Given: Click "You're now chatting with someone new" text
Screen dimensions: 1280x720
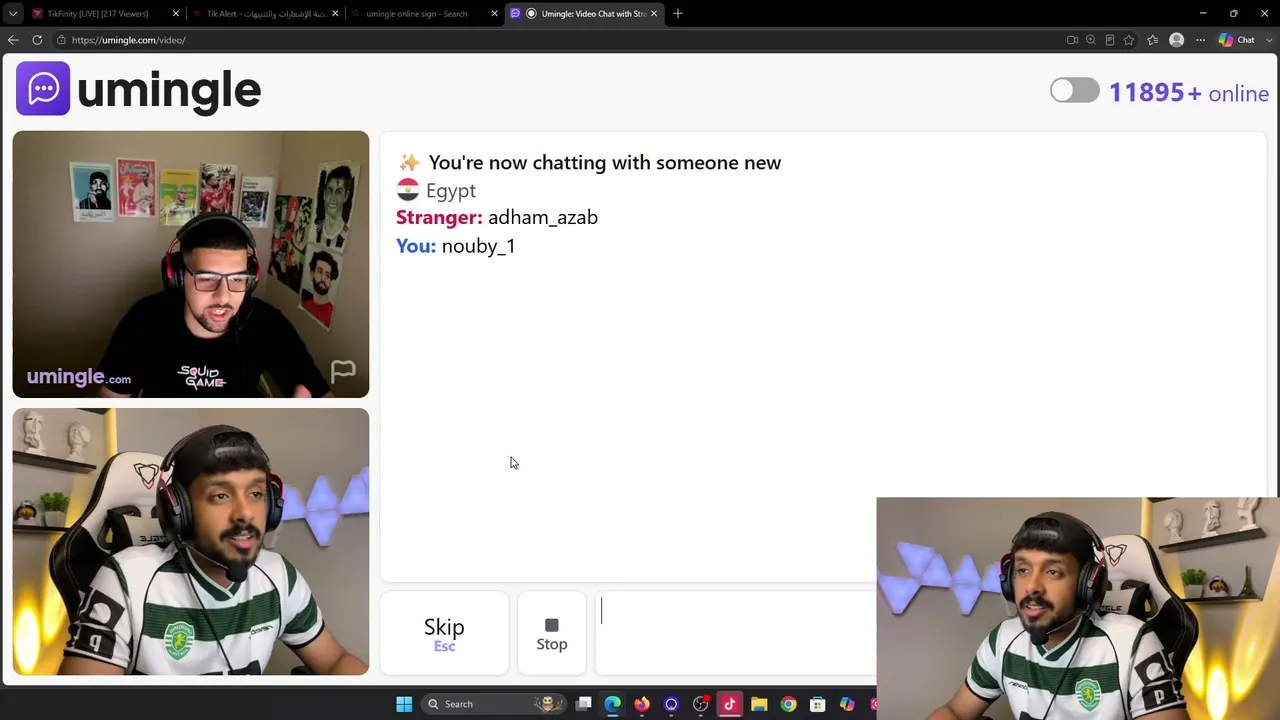Looking at the screenshot, I should 605,163.
